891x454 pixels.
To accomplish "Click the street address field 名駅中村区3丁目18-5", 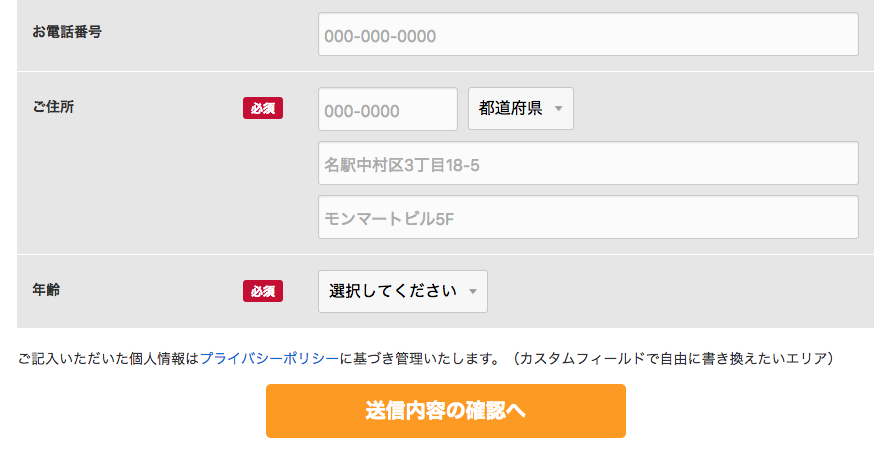I will [588, 163].
